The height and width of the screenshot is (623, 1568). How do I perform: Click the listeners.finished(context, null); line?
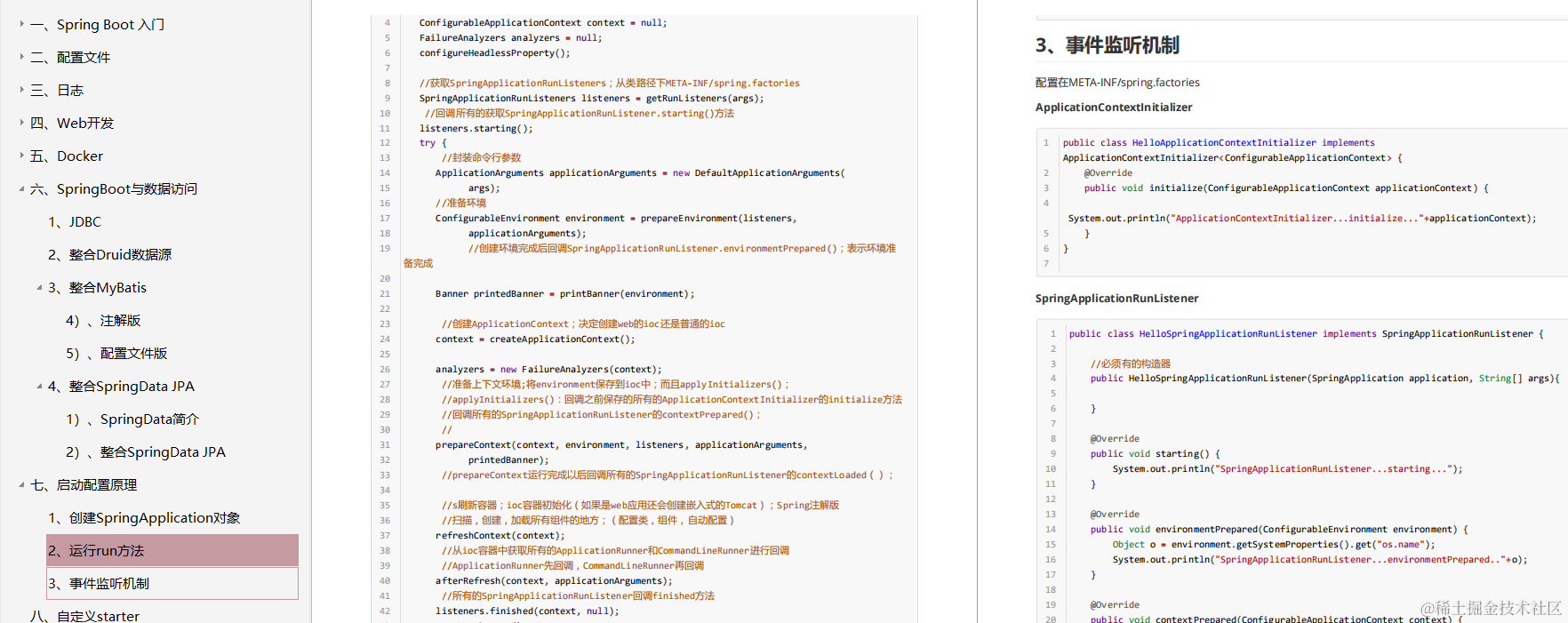[x=527, y=611]
